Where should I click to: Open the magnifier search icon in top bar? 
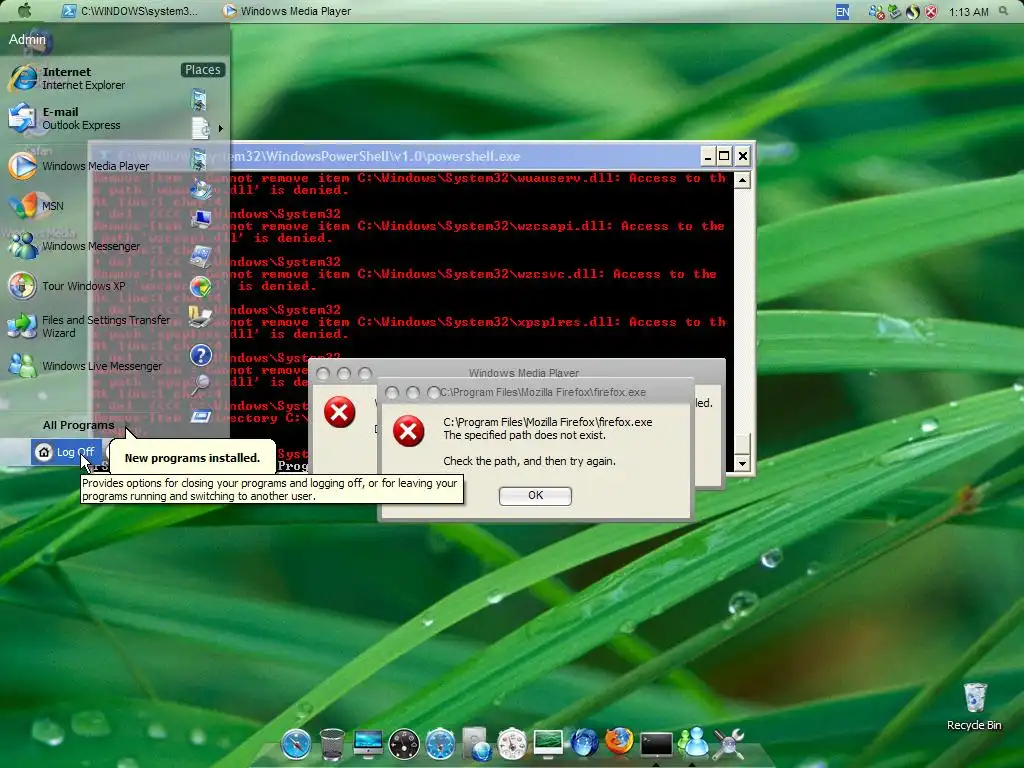point(1004,11)
